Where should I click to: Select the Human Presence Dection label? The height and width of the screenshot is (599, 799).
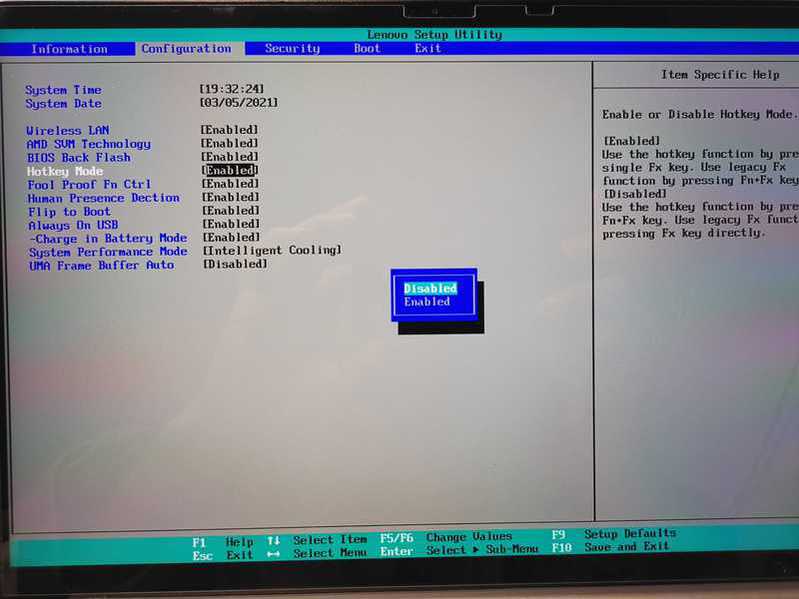(104, 198)
